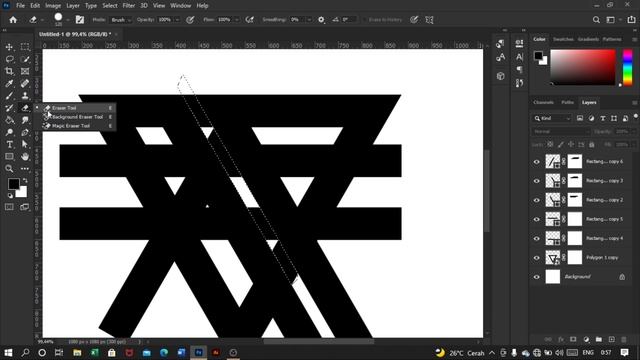Hide the Rectangle copy 2 layer
The image size is (640, 360).
tap(537, 200)
